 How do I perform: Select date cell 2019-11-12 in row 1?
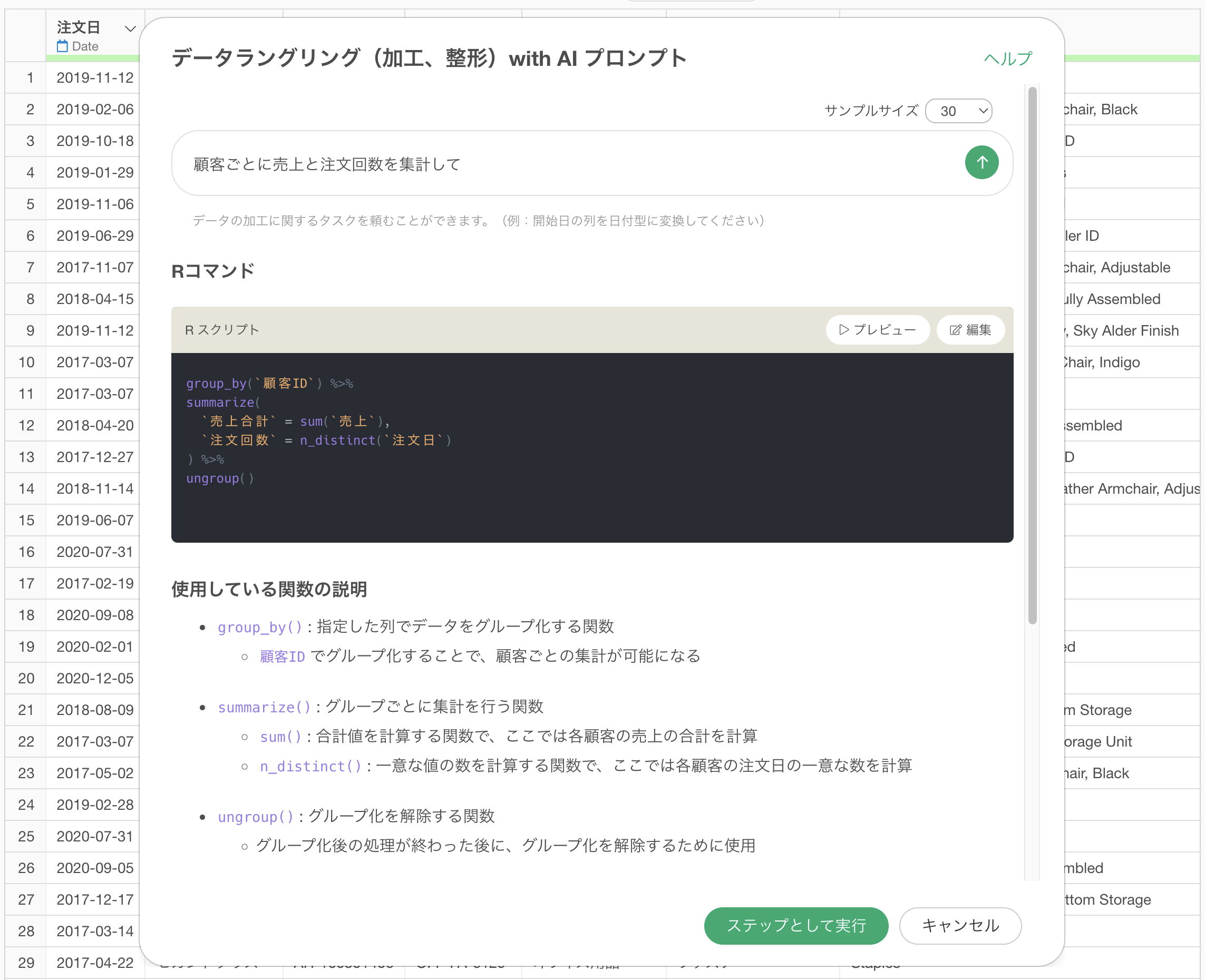click(x=95, y=77)
